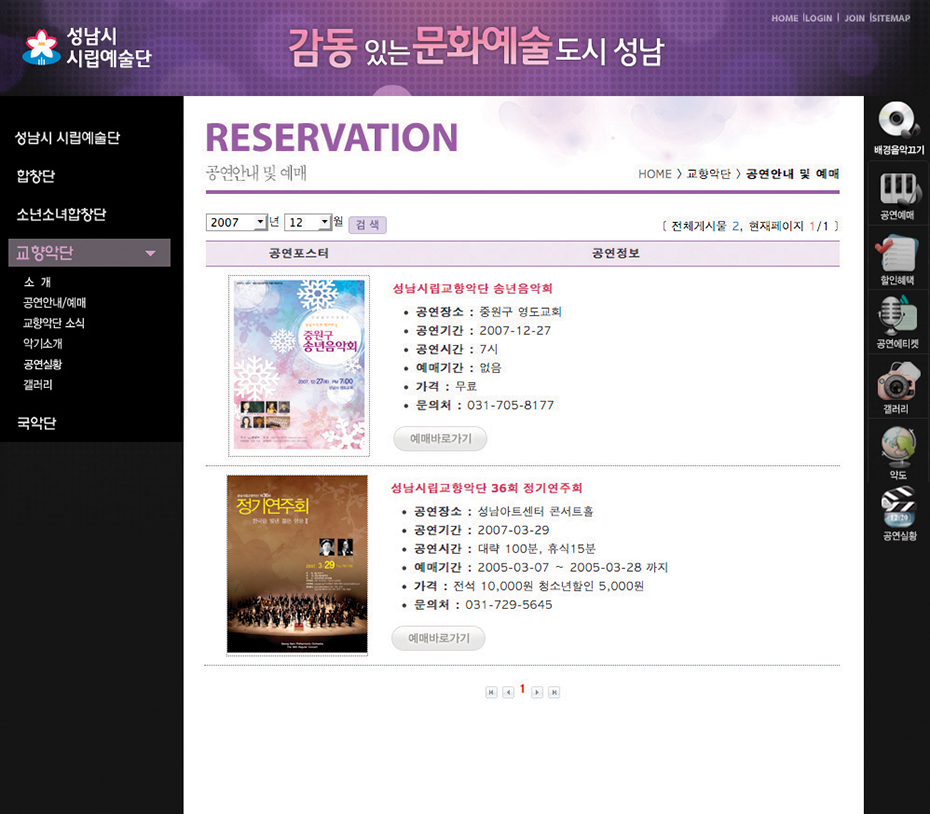Jump to first page arrow
This screenshot has width=930, height=814.
[x=491, y=692]
